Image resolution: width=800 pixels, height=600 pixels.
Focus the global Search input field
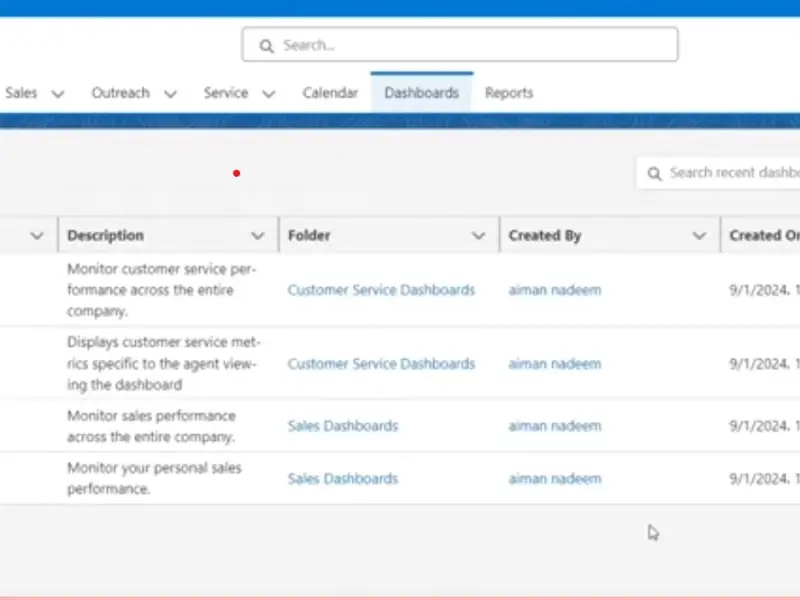(x=470, y=45)
